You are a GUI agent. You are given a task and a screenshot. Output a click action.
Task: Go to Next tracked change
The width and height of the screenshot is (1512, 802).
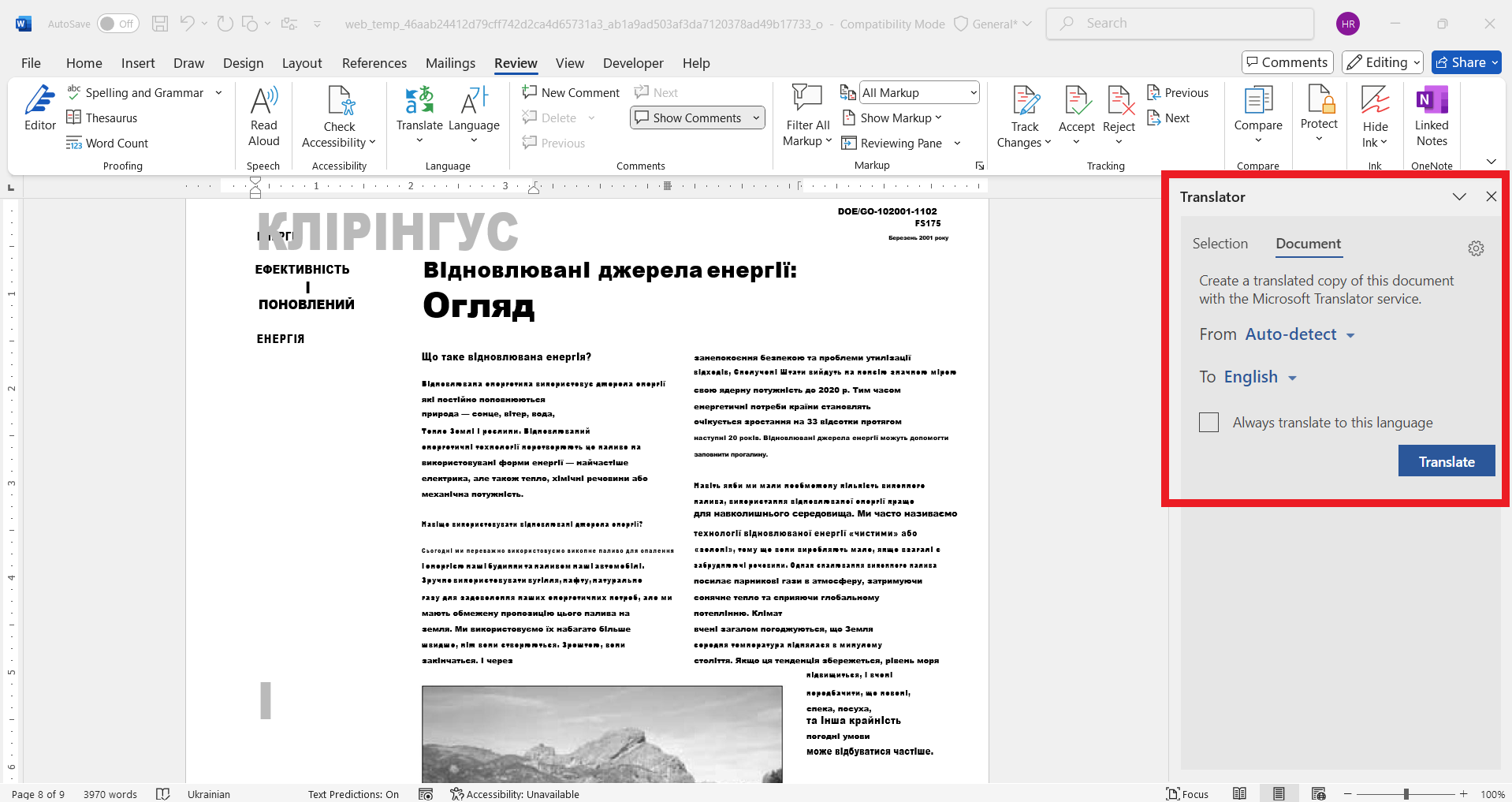click(x=1168, y=118)
